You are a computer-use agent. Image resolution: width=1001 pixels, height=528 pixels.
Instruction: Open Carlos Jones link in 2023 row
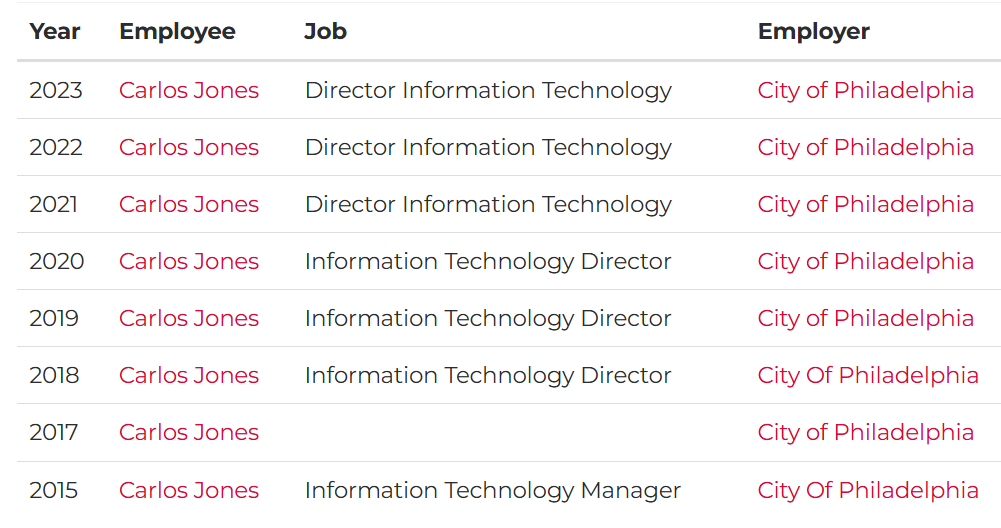(189, 90)
